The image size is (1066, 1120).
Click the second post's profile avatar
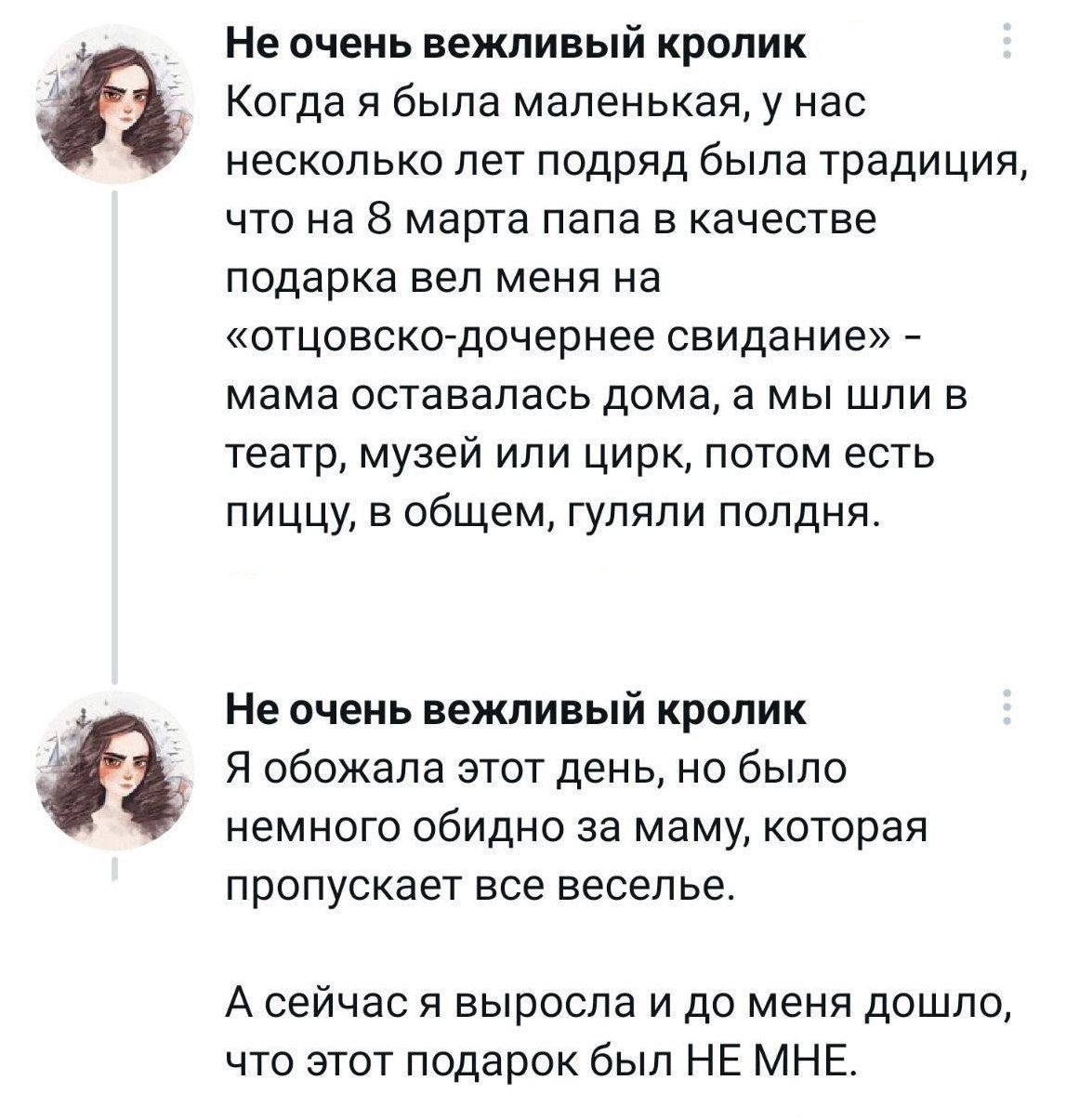coord(115,771)
